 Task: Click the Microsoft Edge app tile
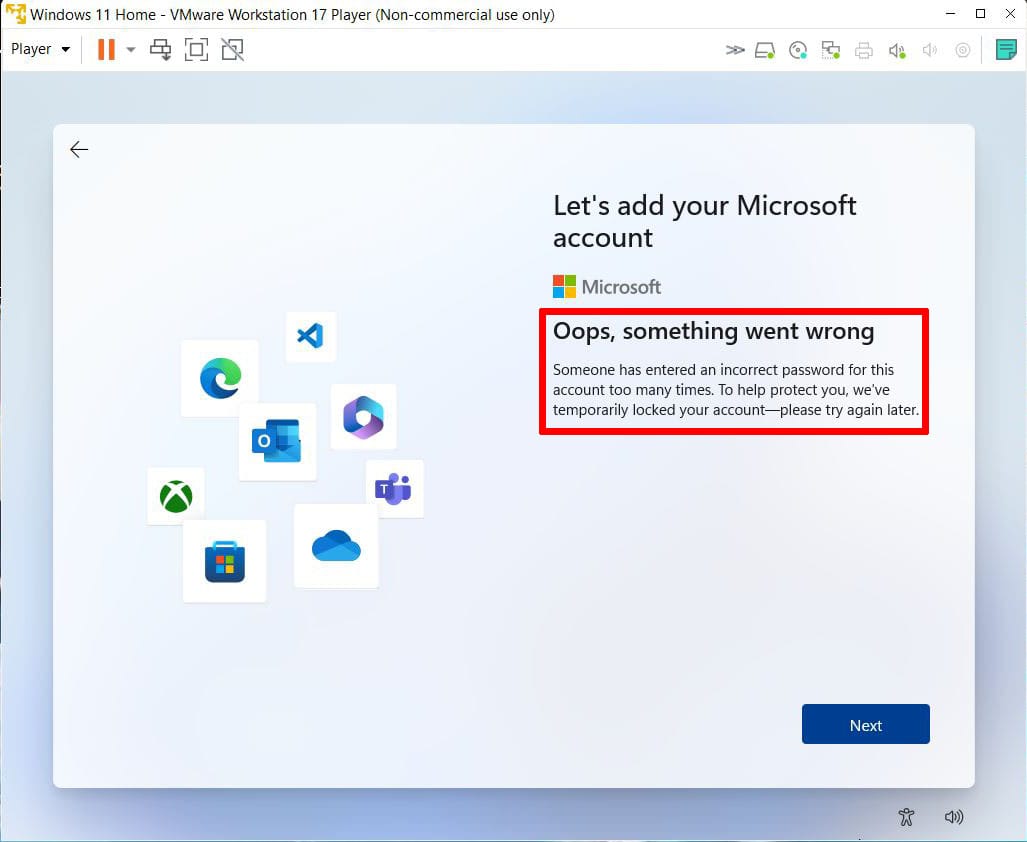[220, 378]
